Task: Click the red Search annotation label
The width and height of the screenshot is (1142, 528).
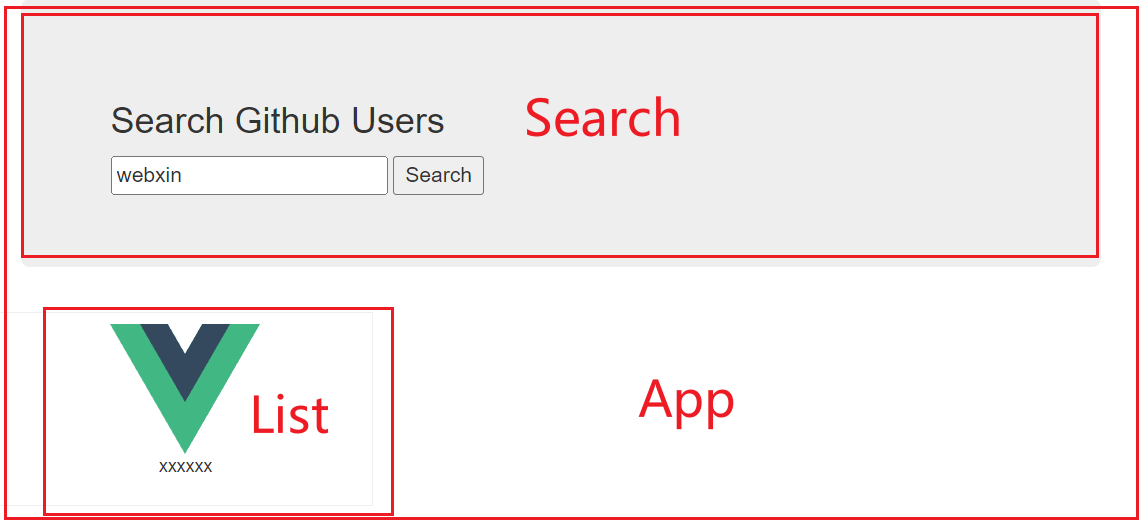Action: pos(603,117)
